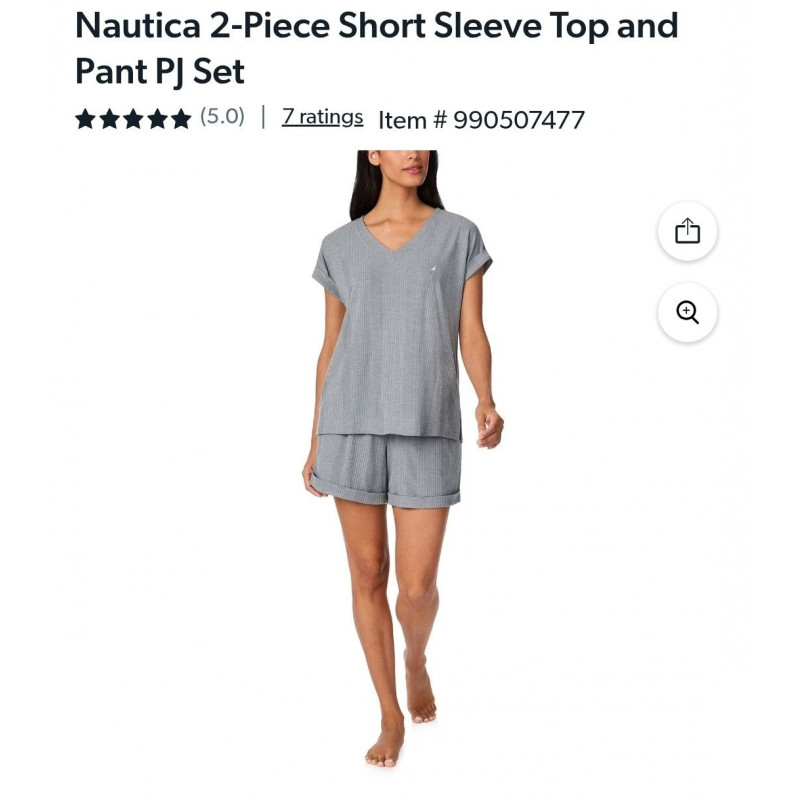Click the white Nautica sail logo on shirt
800x800 pixels.
435,266
